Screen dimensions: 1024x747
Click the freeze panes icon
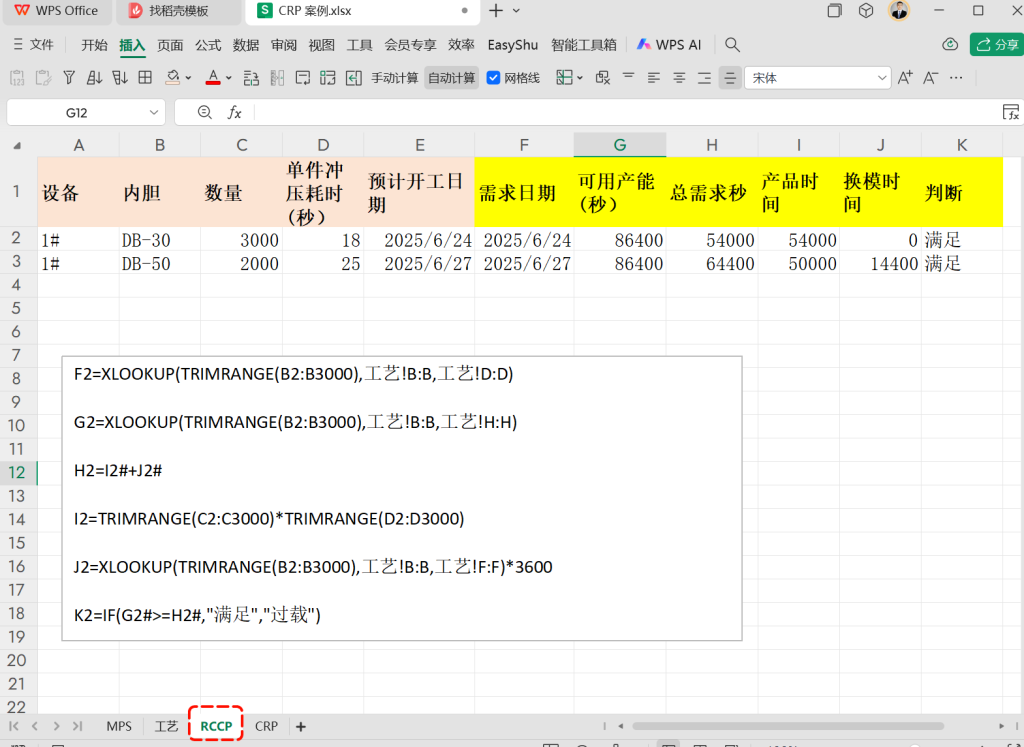pyautogui.click(x=564, y=78)
